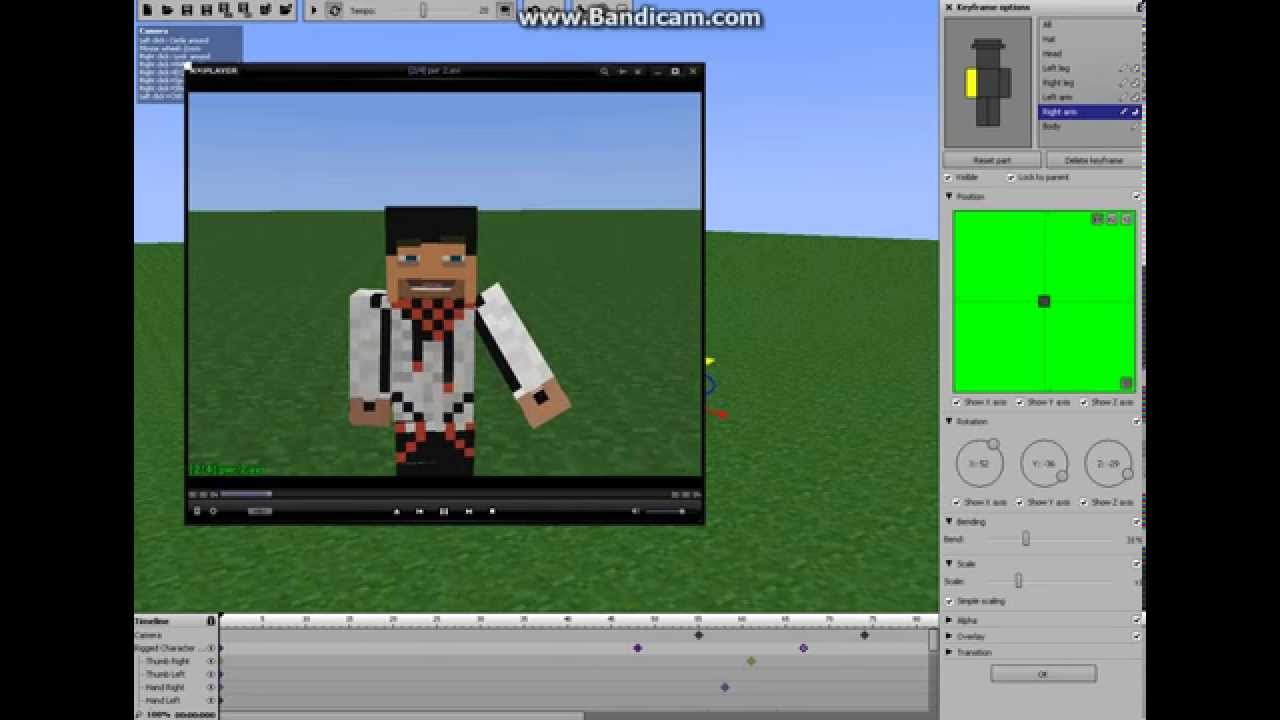1280x720 pixels.
Task: Toggle the Lock to parent checkbox
Action: pos(1010,177)
